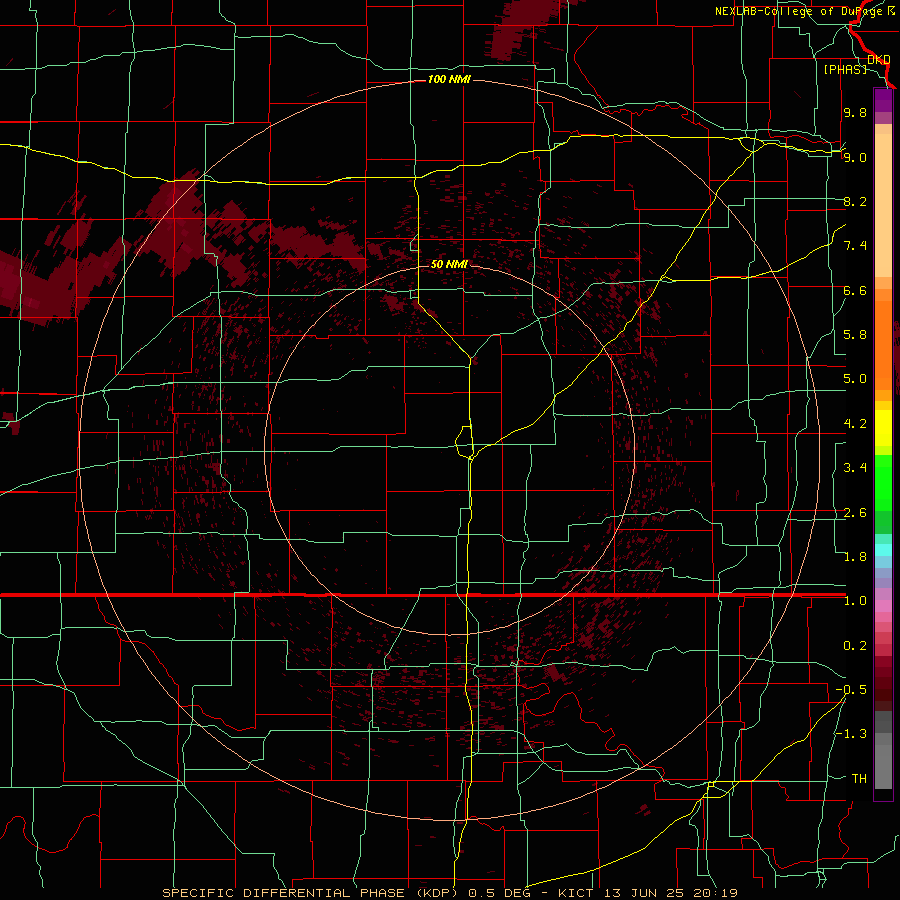Click the DKD label above the legend
The width and height of the screenshot is (900, 900).
coord(879,59)
